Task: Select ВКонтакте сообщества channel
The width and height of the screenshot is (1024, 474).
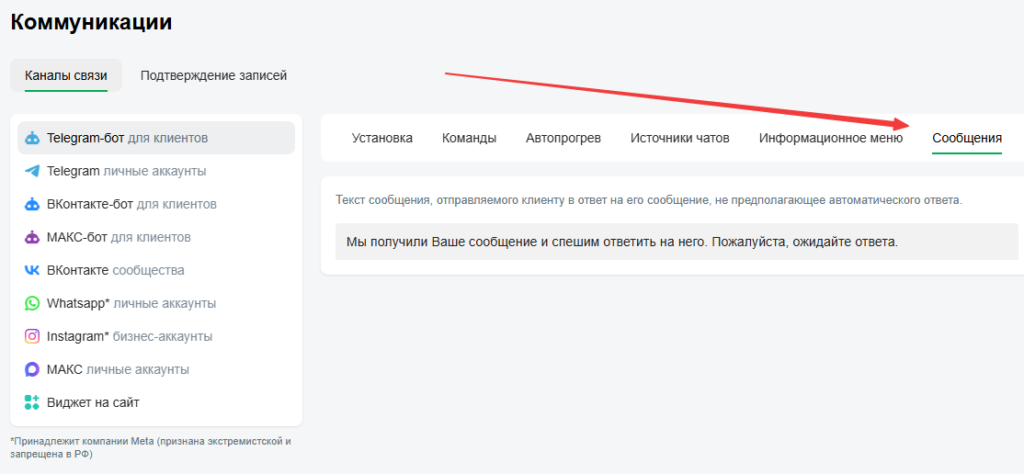Action: point(156,270)
